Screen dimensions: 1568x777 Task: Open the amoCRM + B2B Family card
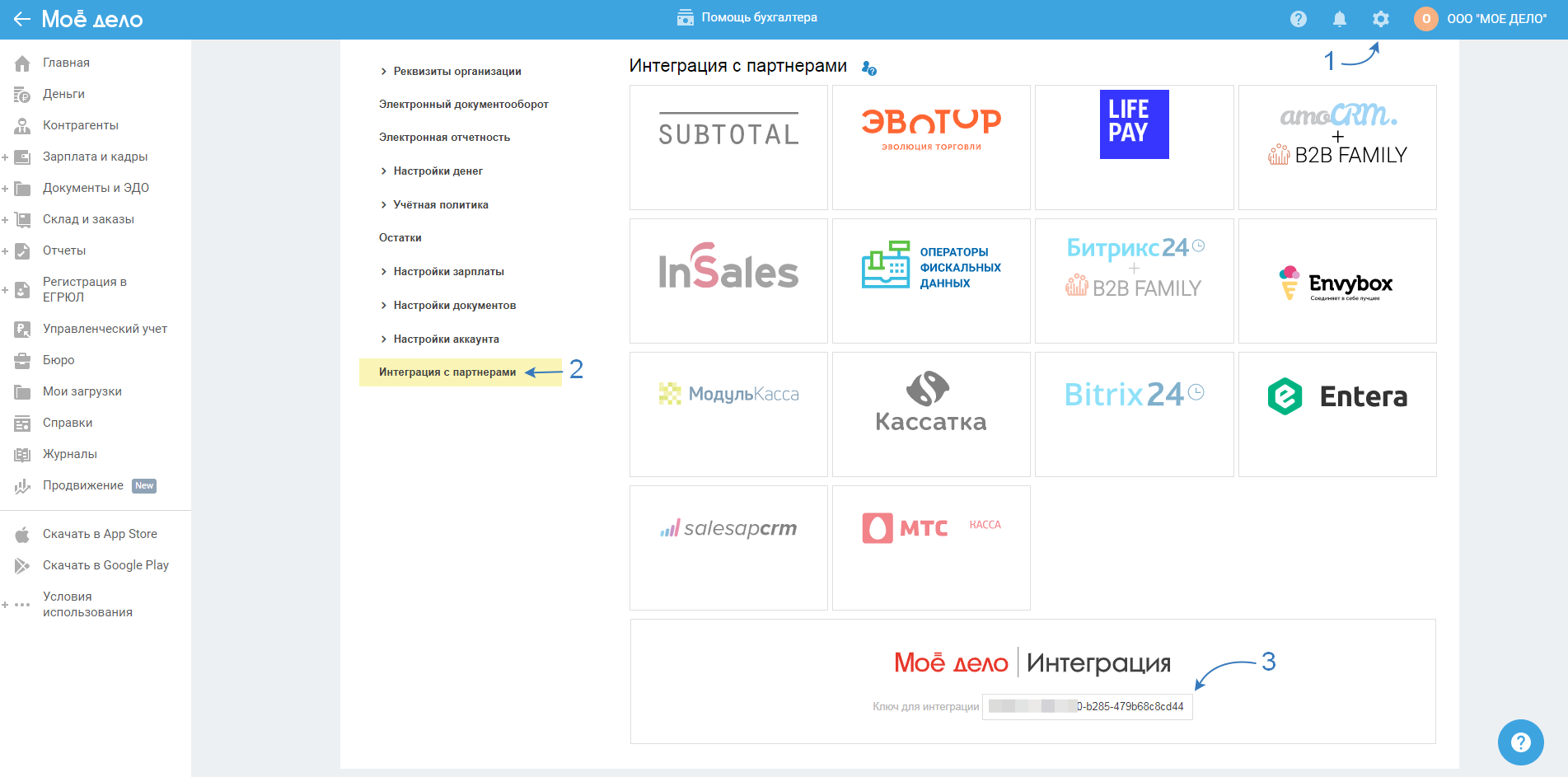(x=1337, y=147)
